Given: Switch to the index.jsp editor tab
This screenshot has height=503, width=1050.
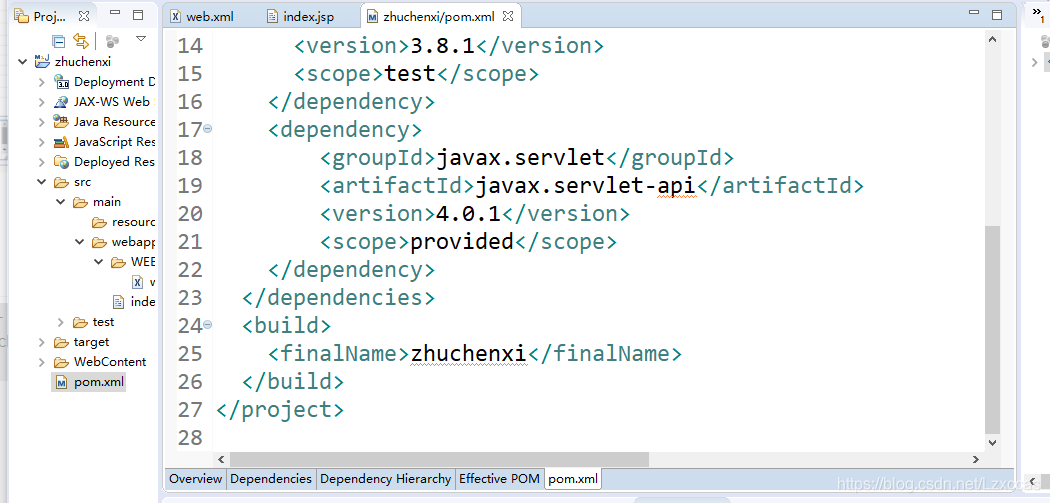Looking at the screenshot, I should 301,17.
